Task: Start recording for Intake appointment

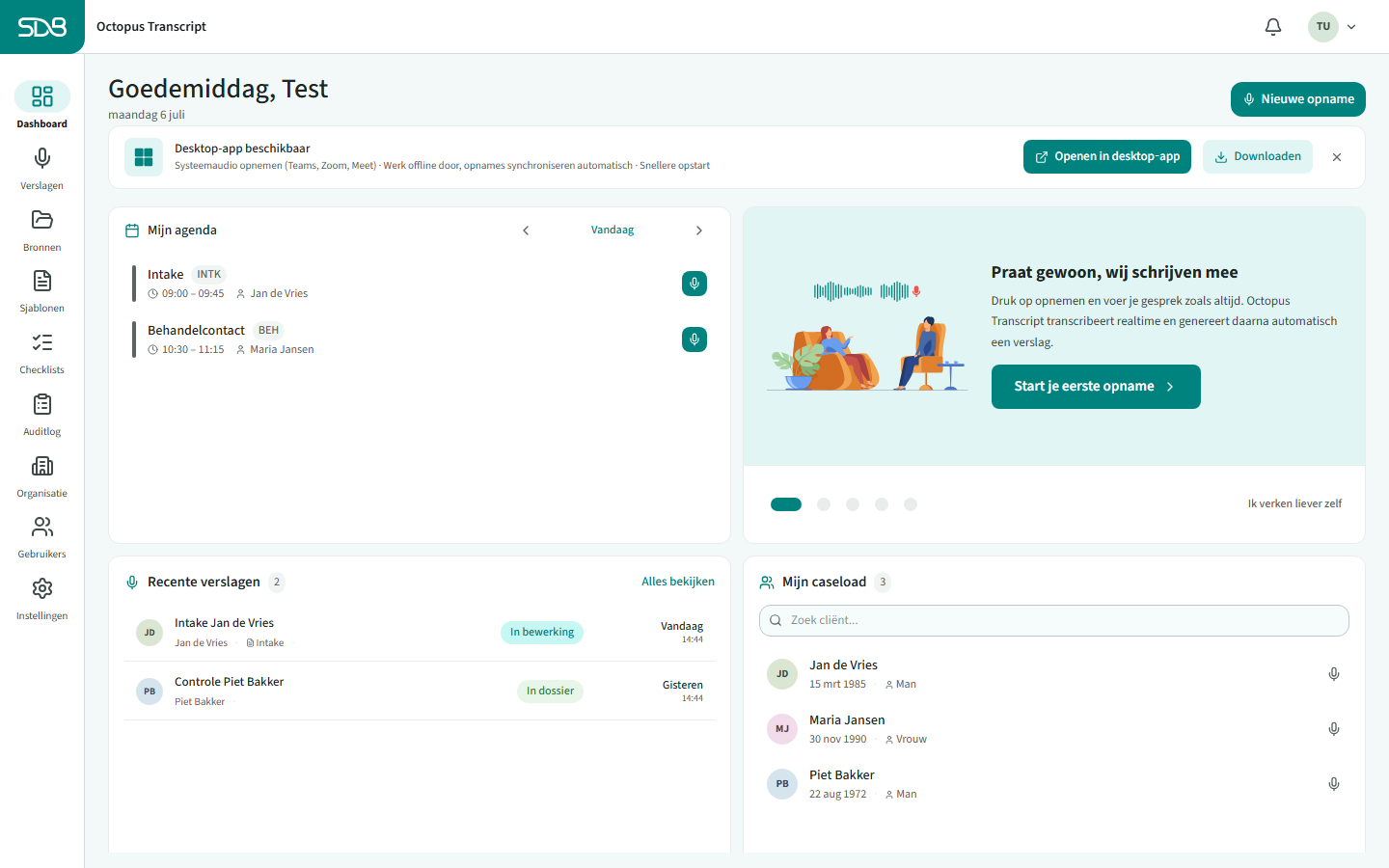Action: point(694,284)
